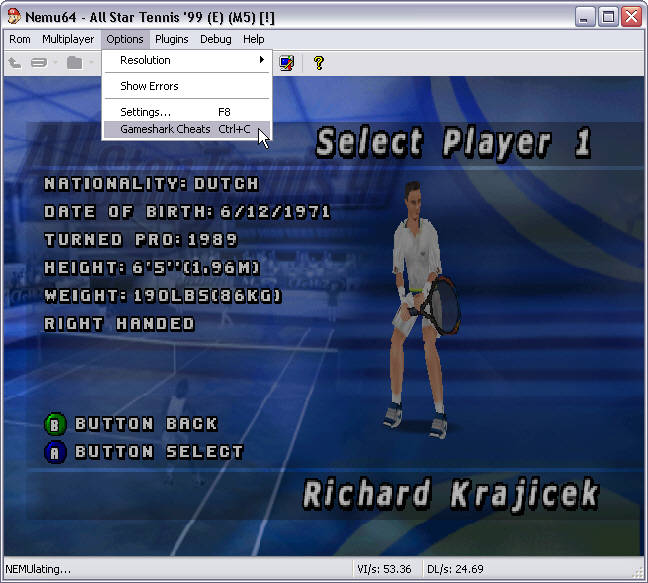The height and width of the screenshot is (583, 648).
Task: Click the blue A button icon
Action: [x=55, y=452]
